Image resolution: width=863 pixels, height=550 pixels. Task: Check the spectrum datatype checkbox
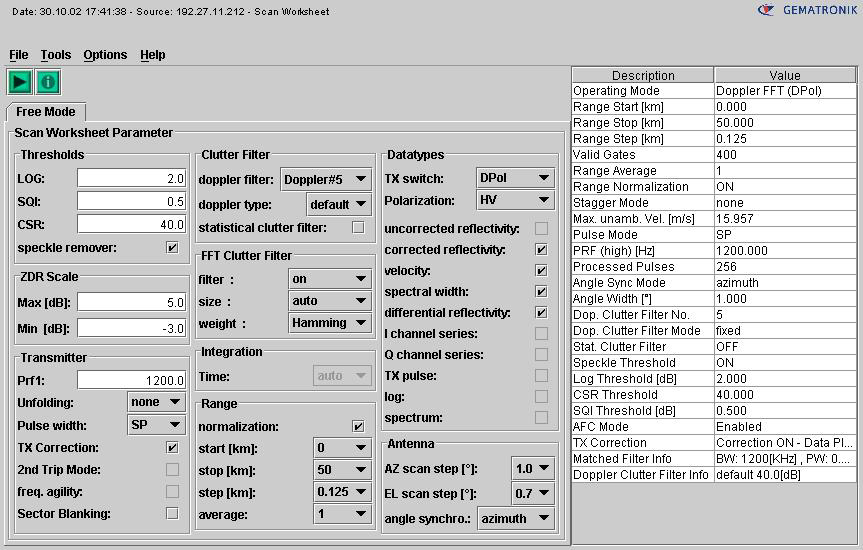(x=542, y=417)
